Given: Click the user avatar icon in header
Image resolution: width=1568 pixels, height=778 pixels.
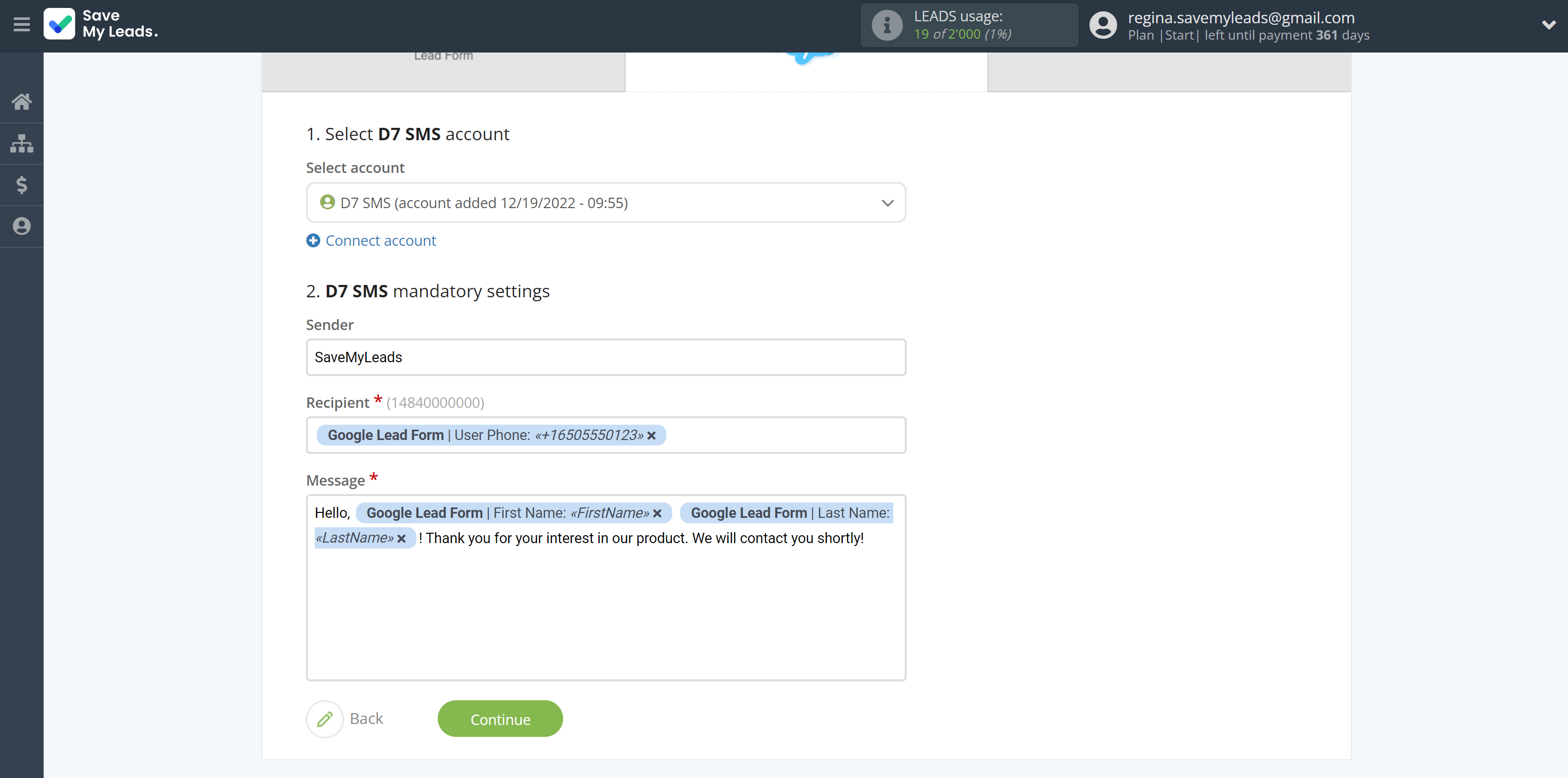Looking at the screenshot, I should tap(1103, 26).
